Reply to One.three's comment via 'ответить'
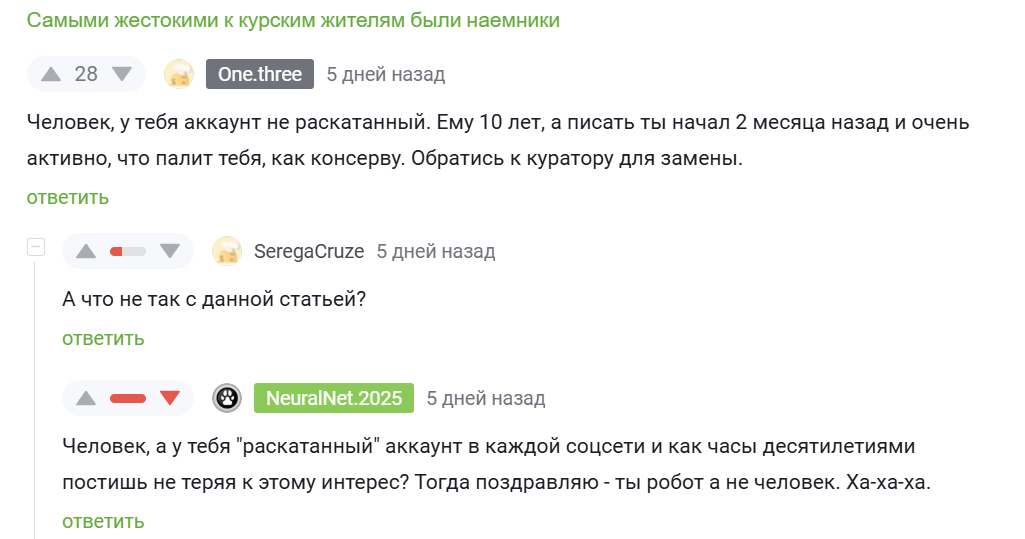 pos(68,197)
